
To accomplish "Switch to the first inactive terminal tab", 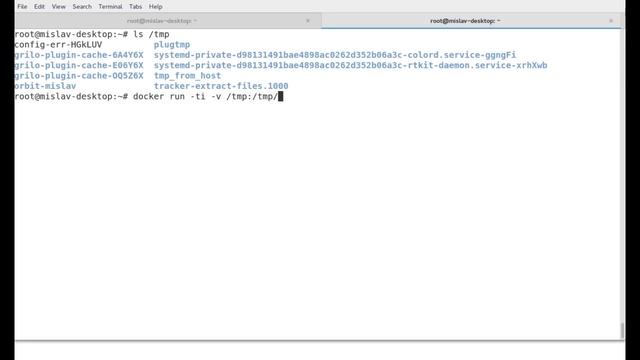I will [162, 21].
